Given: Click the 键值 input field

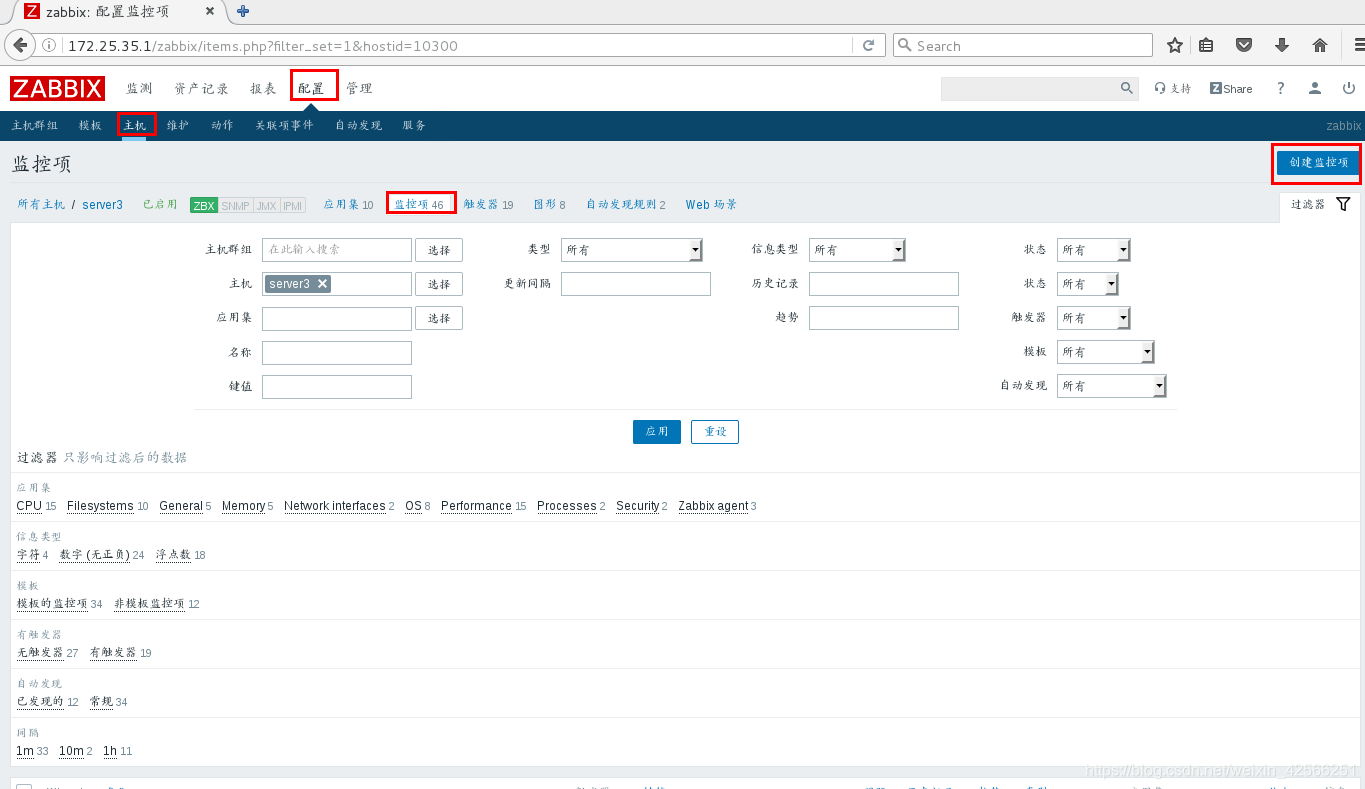Looking at the screenshot, I should click(x=337, y=386).
